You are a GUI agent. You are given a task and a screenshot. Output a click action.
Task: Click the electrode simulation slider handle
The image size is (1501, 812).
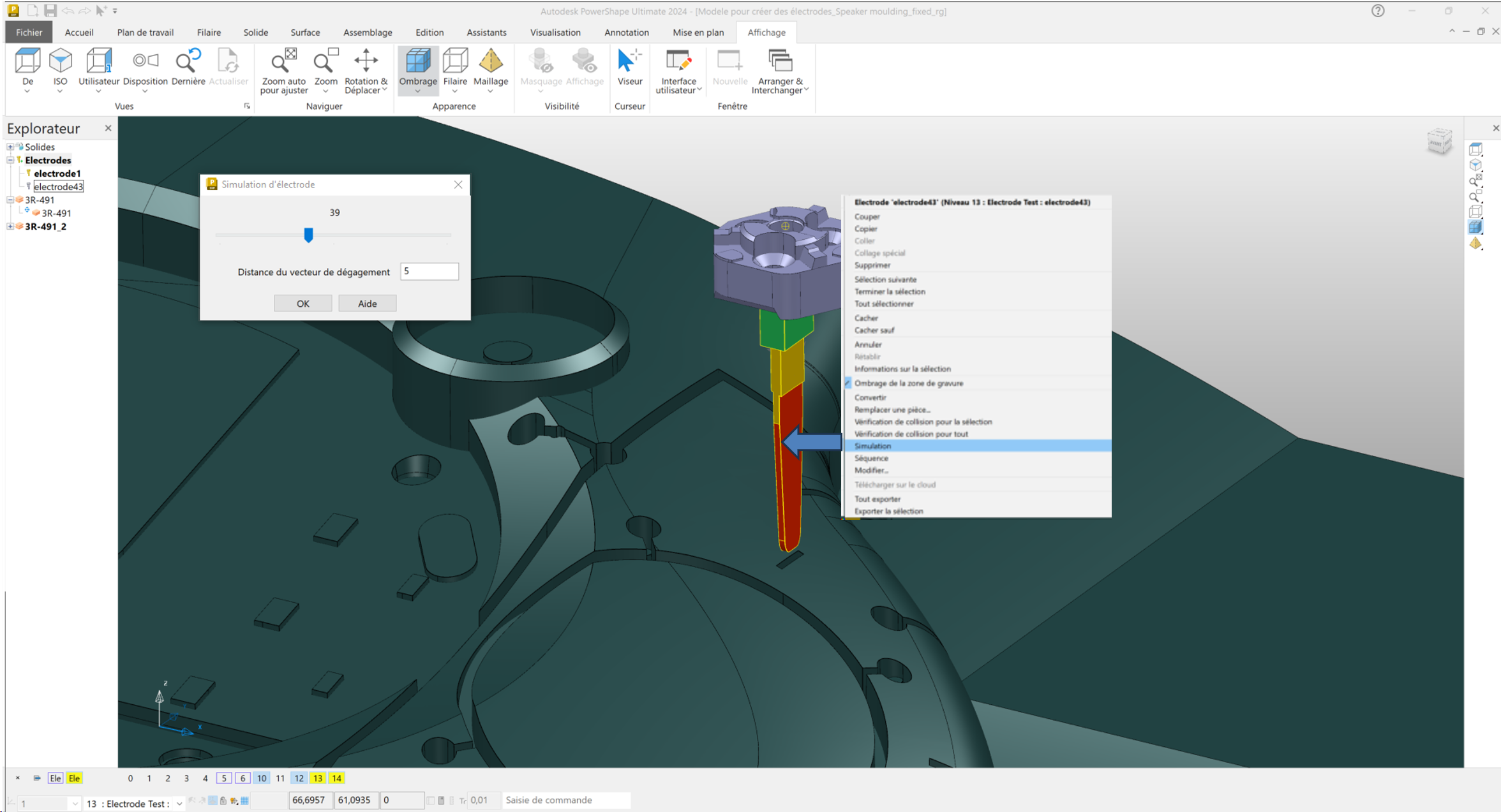click(x=308, y=235)
